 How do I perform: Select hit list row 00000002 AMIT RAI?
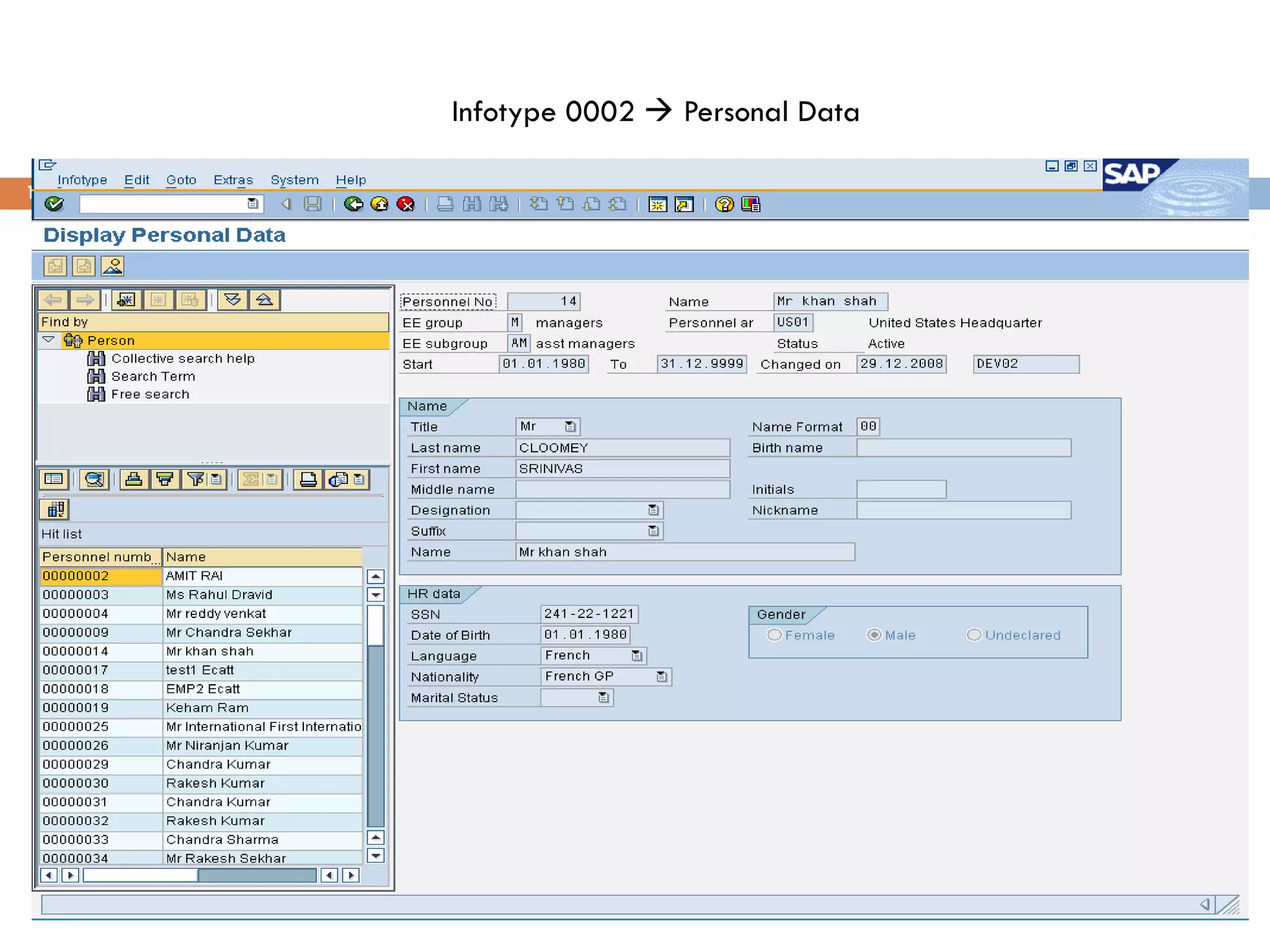point(201,576)
